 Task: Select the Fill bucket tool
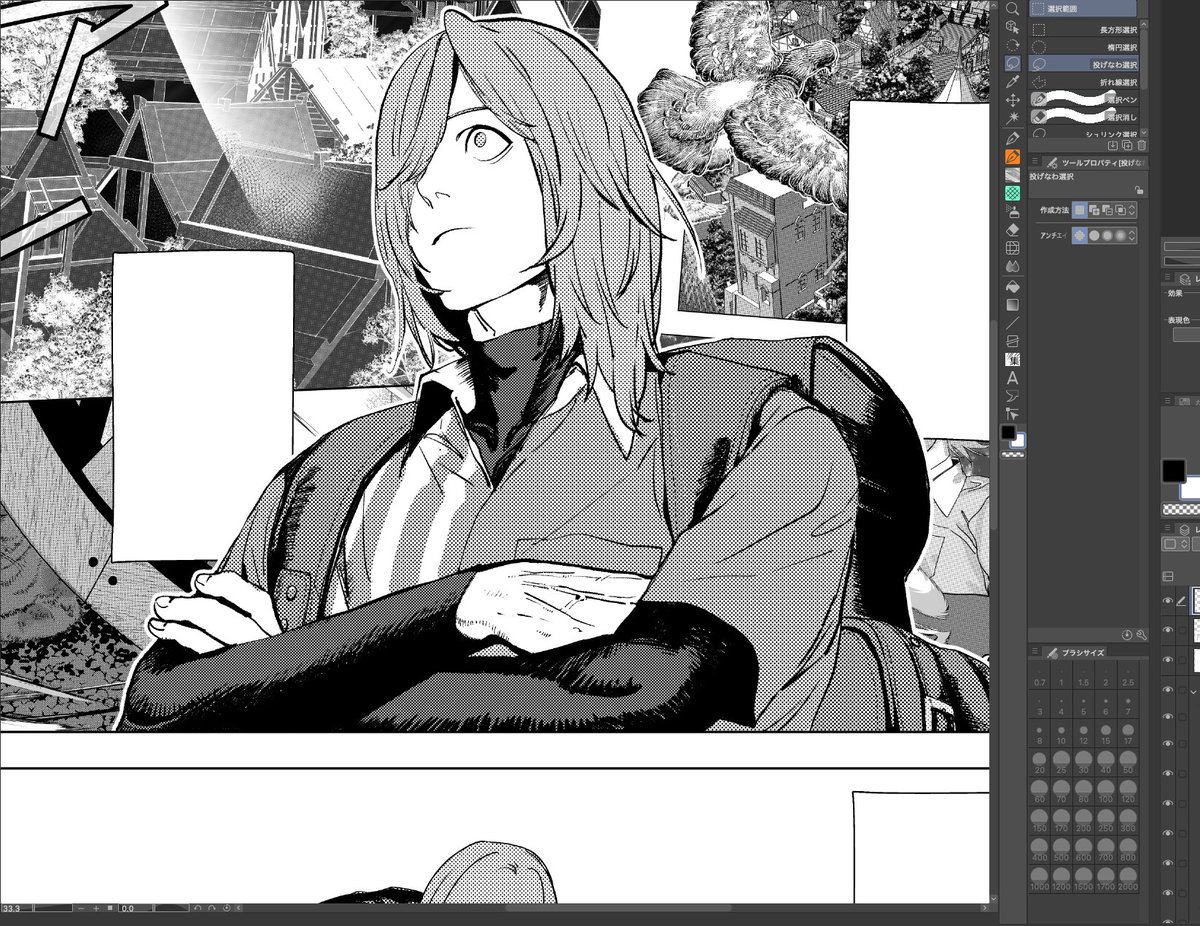pyautogui.click(x=1012, y=285)
